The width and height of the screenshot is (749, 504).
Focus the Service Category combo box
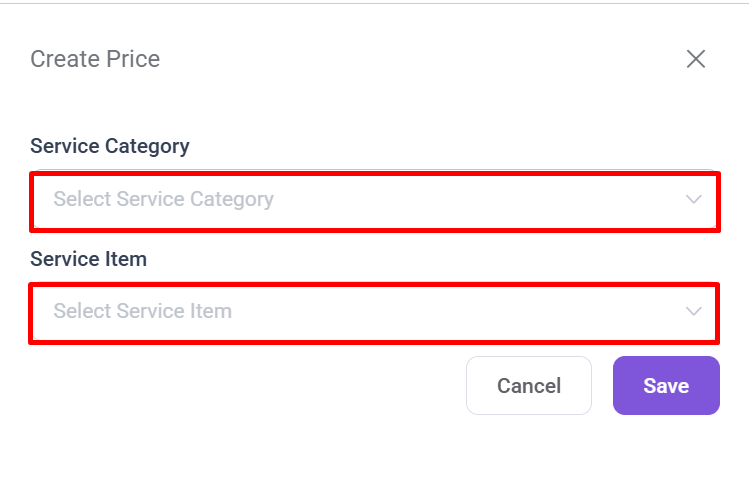374,200
